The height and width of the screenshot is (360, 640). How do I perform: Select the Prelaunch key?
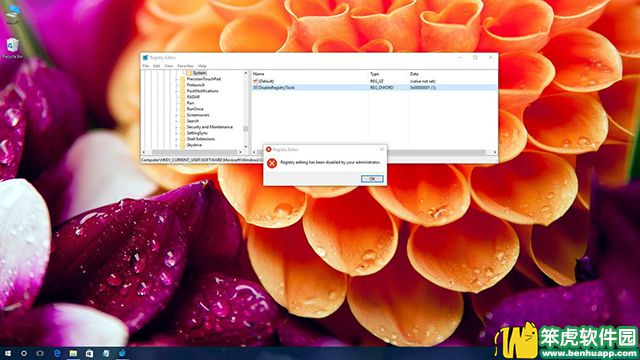[x=196, y=85]
